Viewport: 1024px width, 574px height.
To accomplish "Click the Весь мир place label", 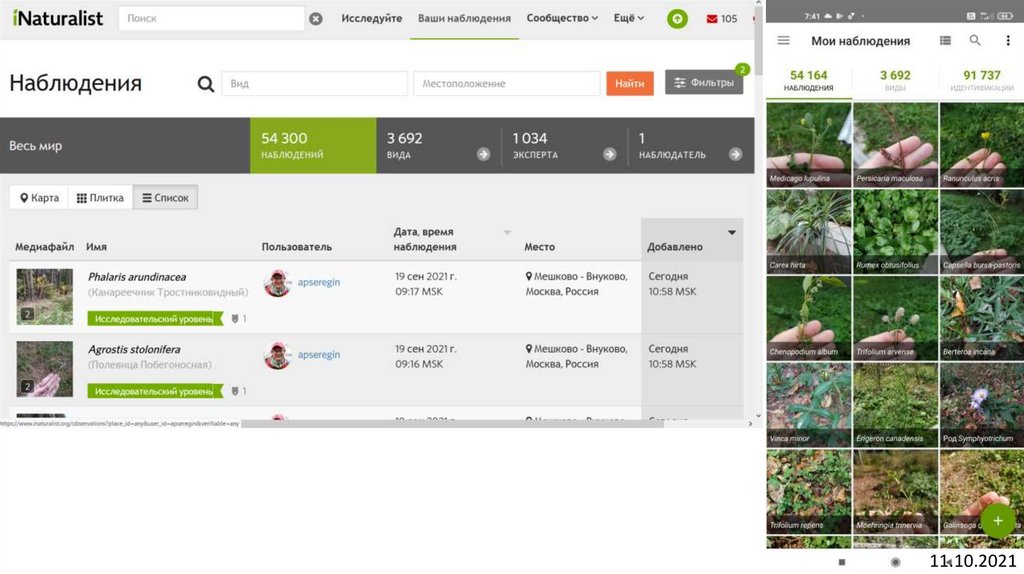I will [35, 146].
